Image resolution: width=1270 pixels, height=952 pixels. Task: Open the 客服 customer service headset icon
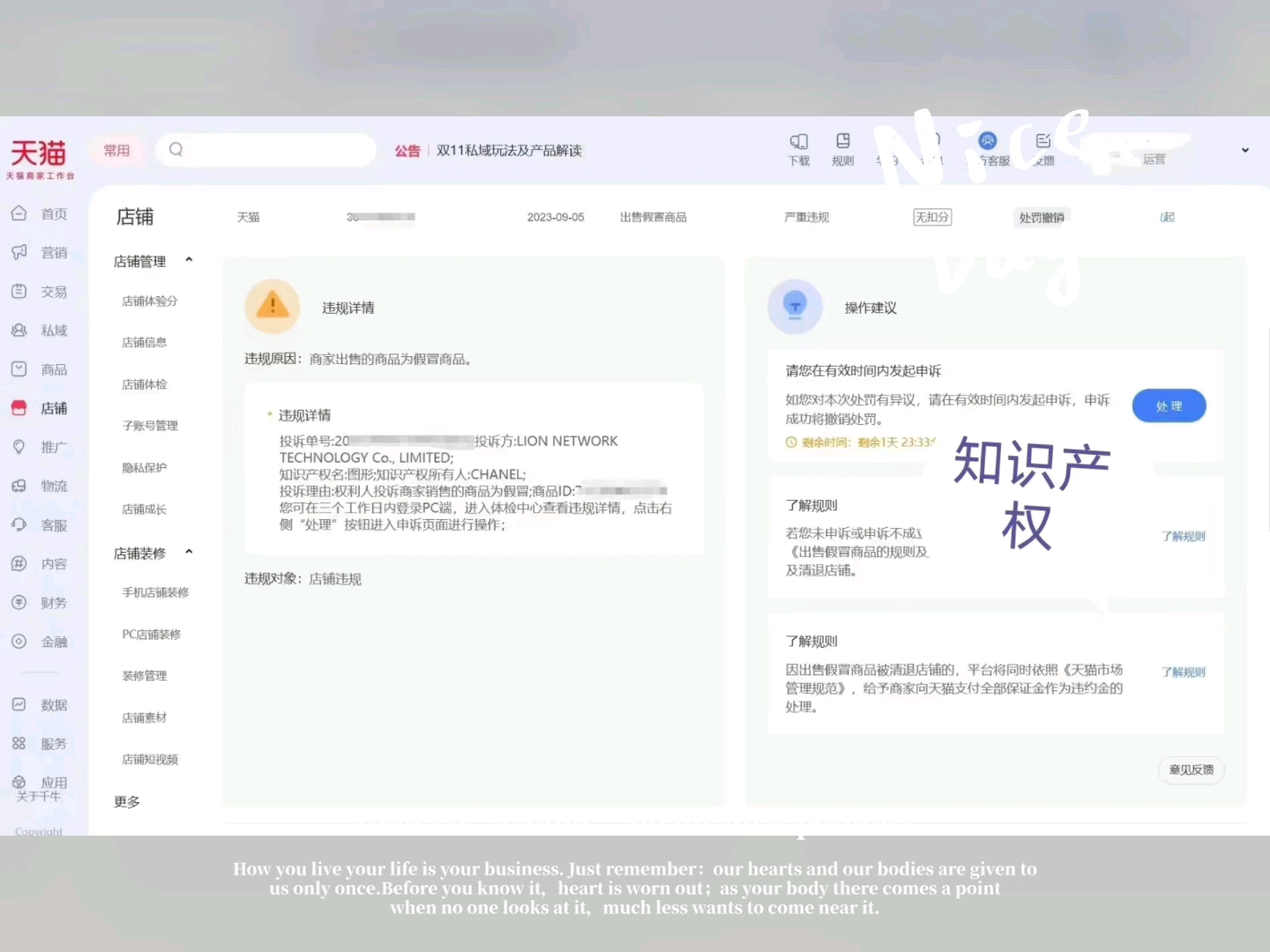[x=19, y=524]
